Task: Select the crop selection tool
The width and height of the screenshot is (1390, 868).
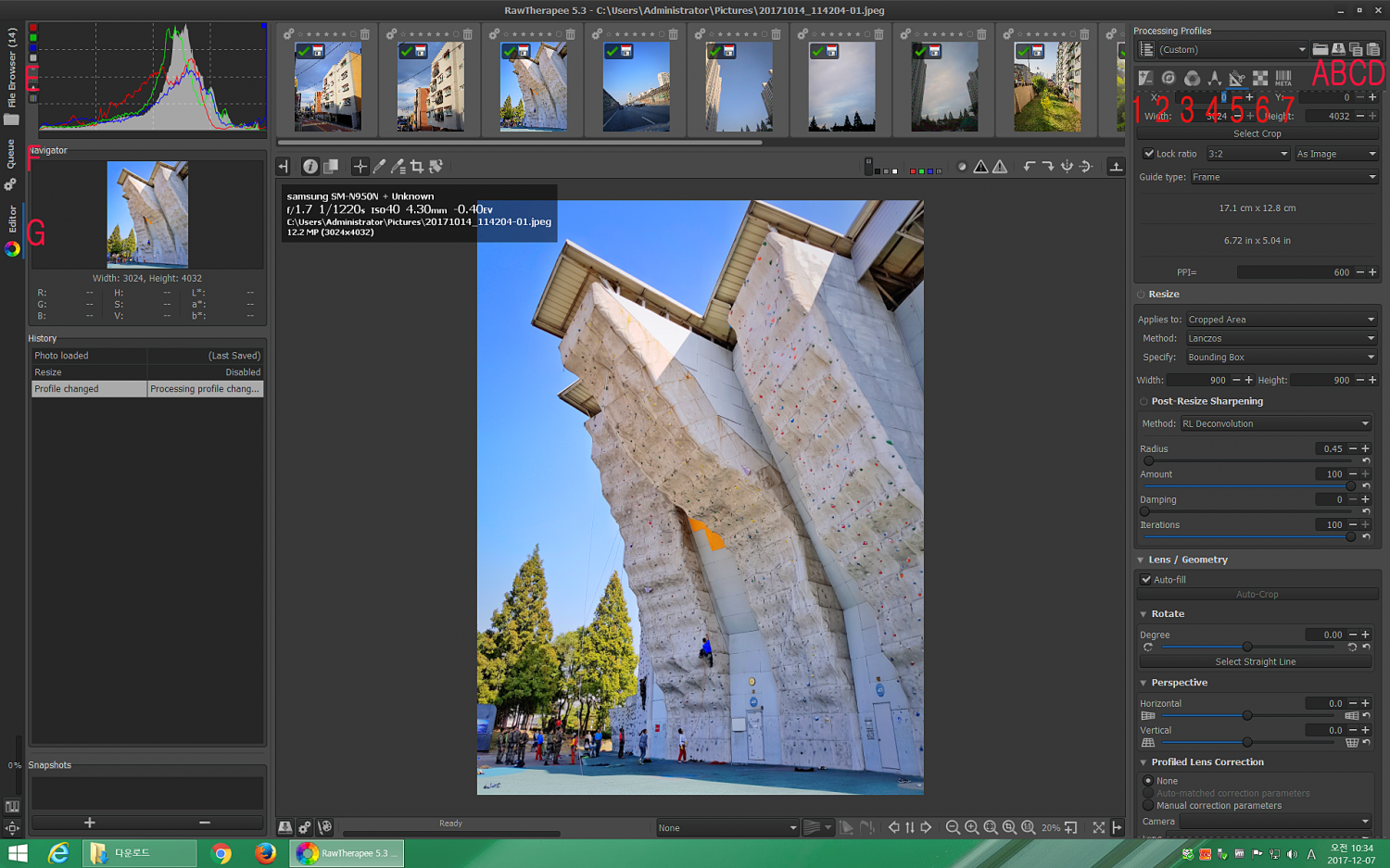Action: pos(417,167)
